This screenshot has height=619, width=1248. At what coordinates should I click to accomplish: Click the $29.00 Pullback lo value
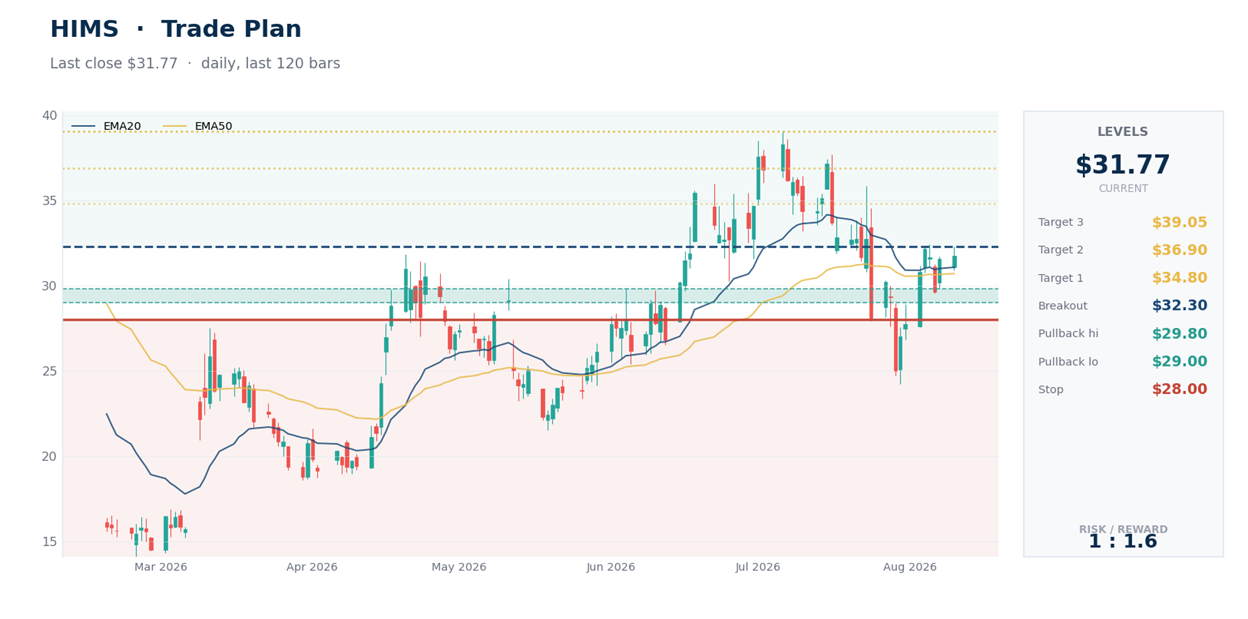1179,362
